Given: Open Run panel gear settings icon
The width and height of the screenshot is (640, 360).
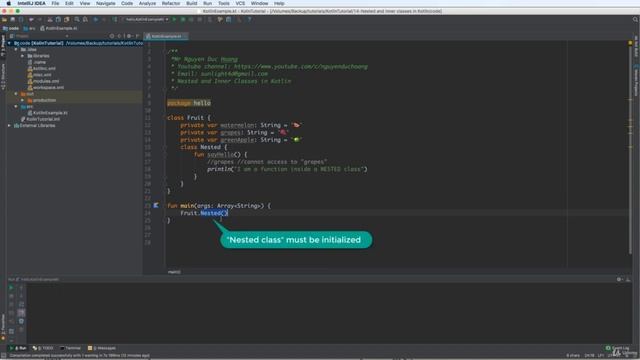Looking at the screenshot, I should (x=619, y=280).
